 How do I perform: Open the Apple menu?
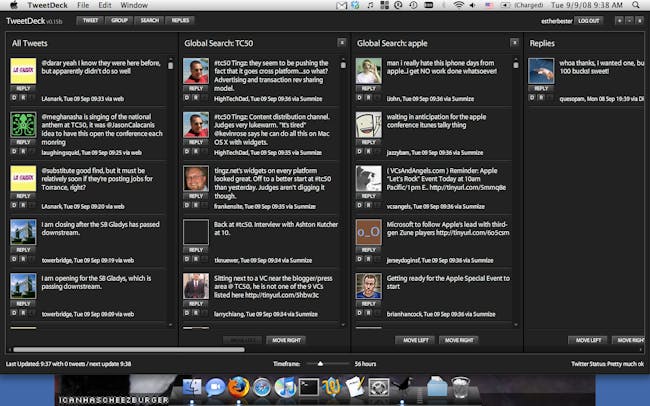pos(13,5)
